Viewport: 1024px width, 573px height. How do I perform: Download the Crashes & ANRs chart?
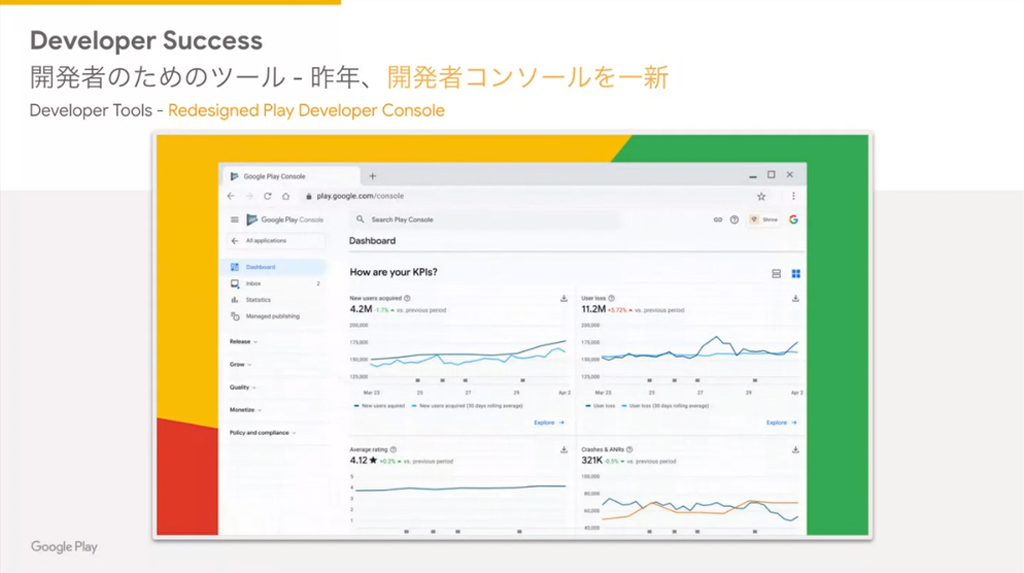[x=795, y=450]
